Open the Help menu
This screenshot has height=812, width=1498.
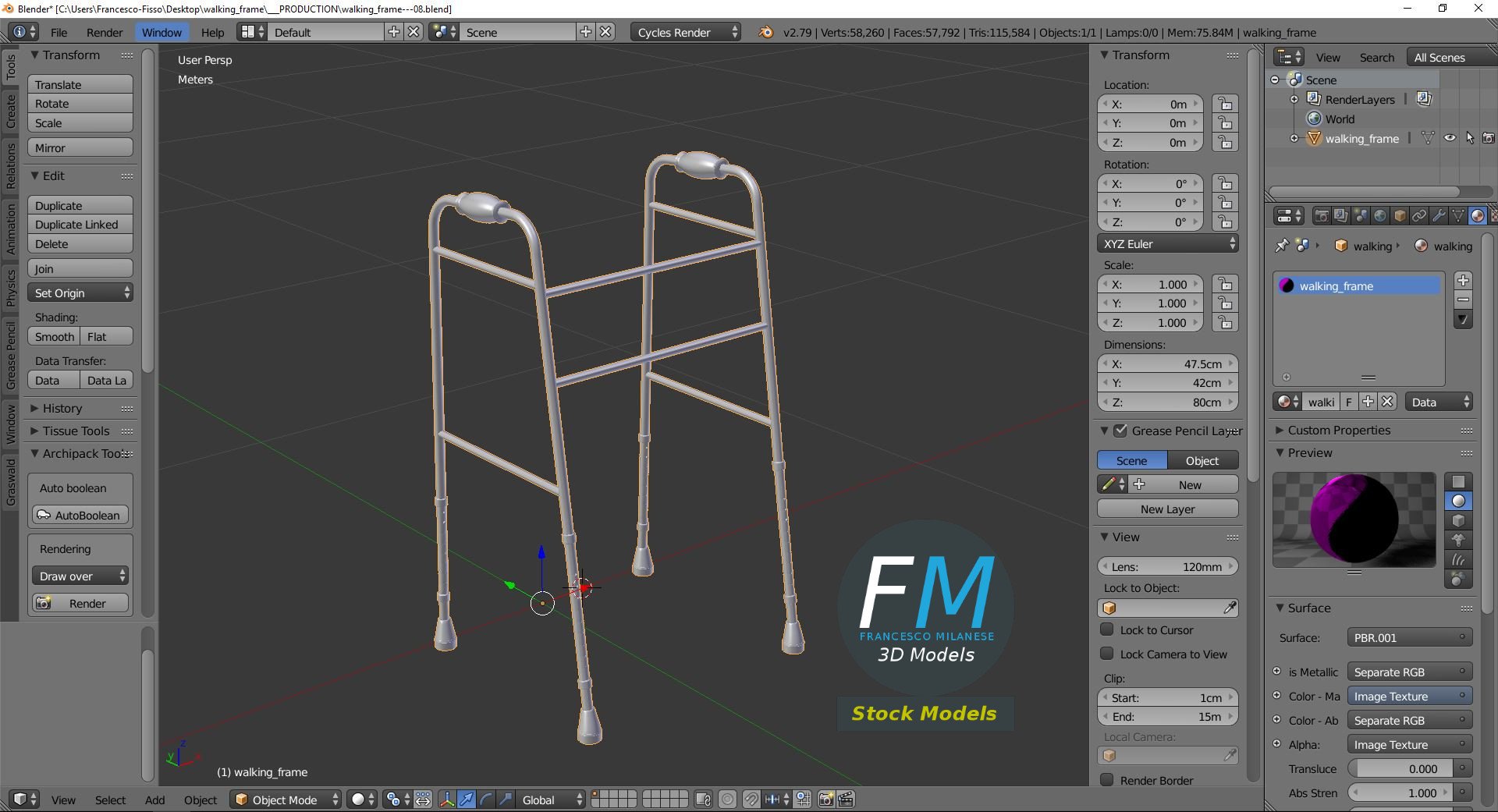point(212,32)
